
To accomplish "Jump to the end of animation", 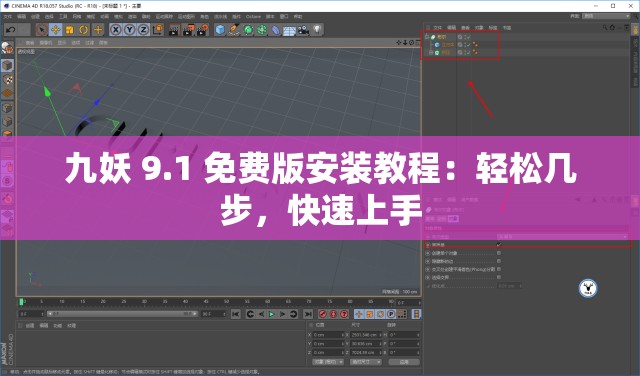I will pos(308,314).
